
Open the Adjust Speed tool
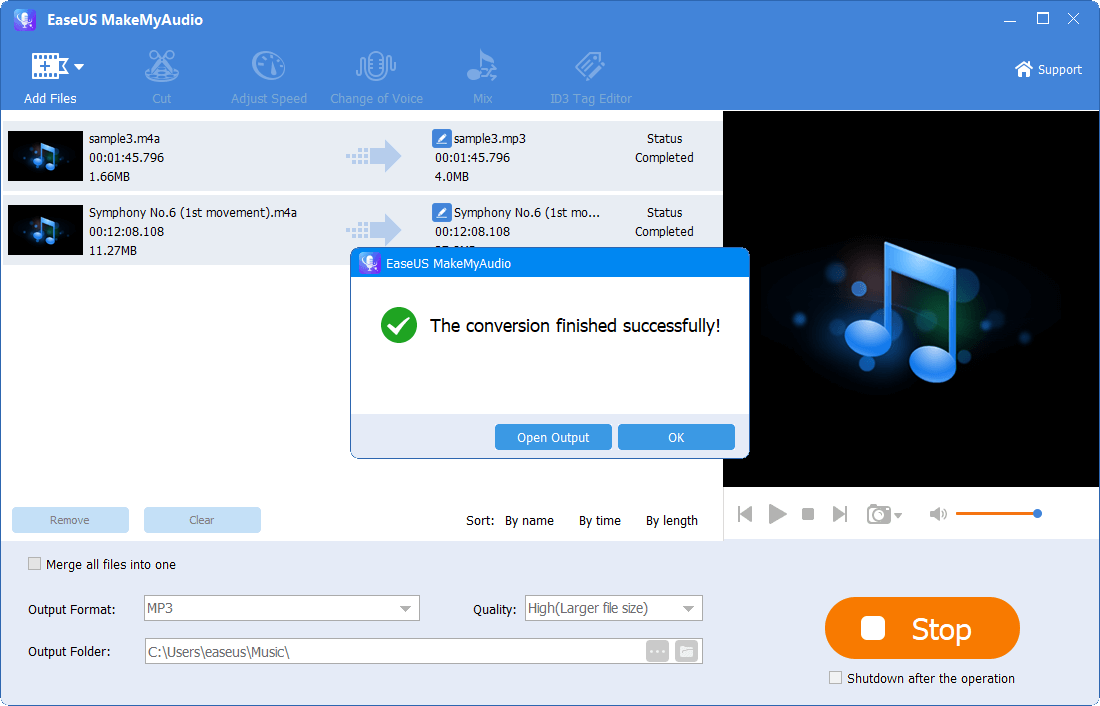(268, 70)
